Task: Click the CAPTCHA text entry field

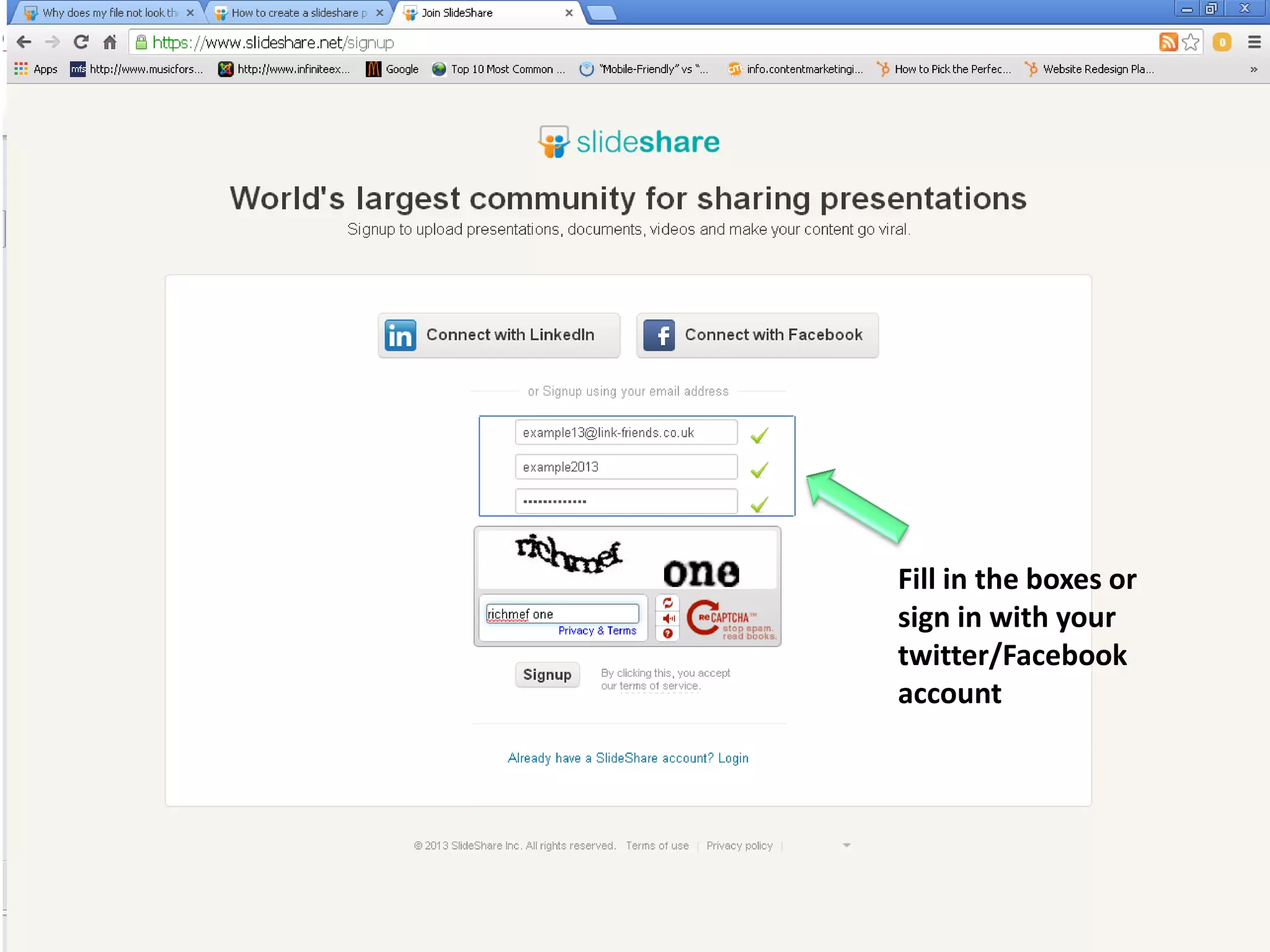Action: (562, 614)
